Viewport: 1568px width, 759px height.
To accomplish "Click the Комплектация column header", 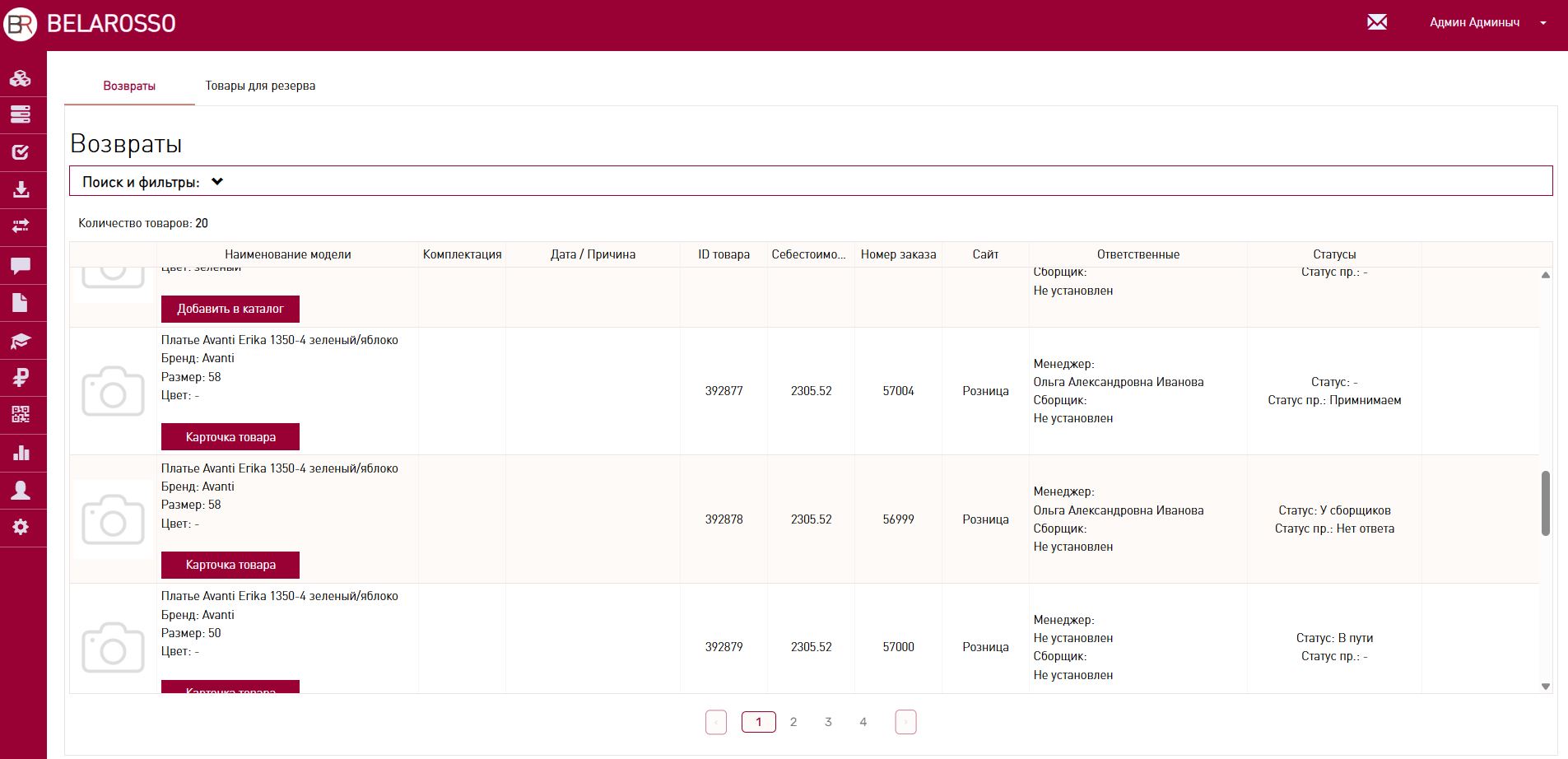I will click(463, 254).
